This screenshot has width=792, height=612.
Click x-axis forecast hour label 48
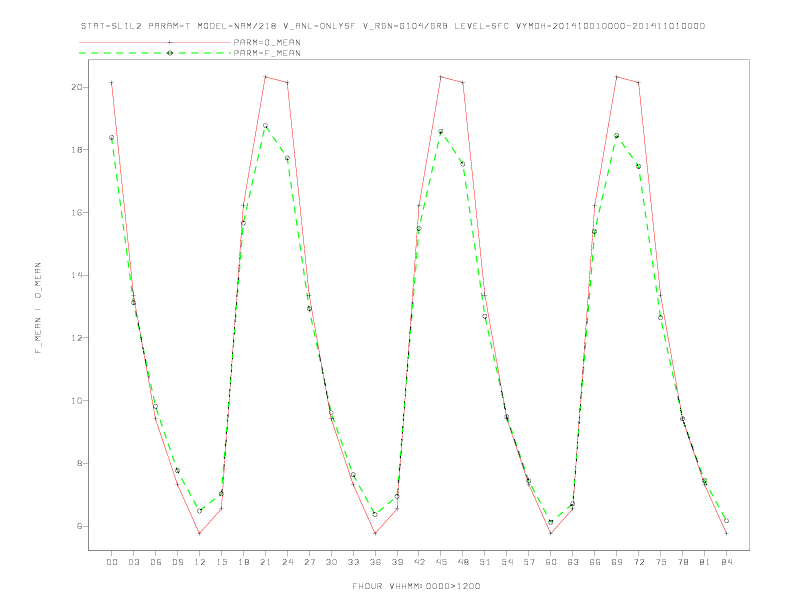[x=463, y=562]
